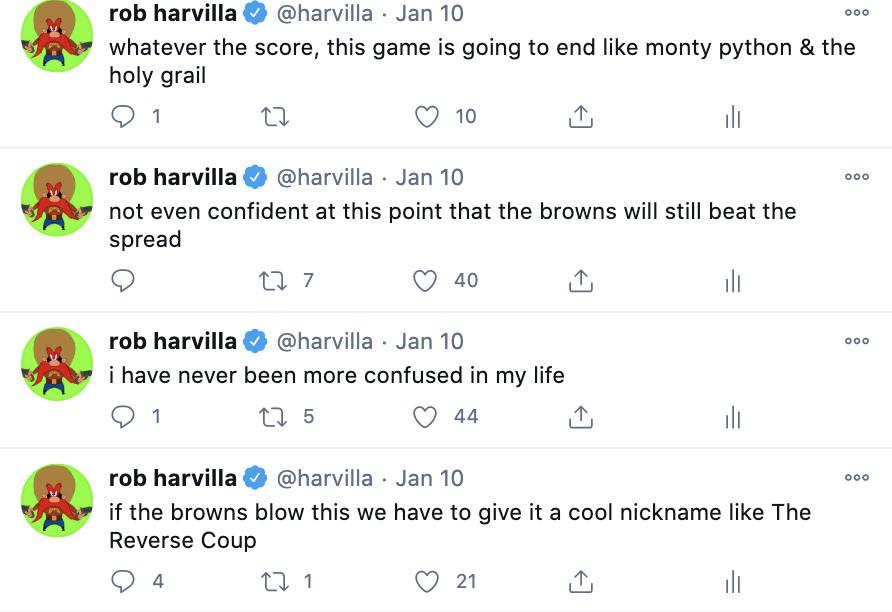Click rob harvilla name on 'beat the spread' tweet
This screenshot has height=612, width=892.
(172, 178)
